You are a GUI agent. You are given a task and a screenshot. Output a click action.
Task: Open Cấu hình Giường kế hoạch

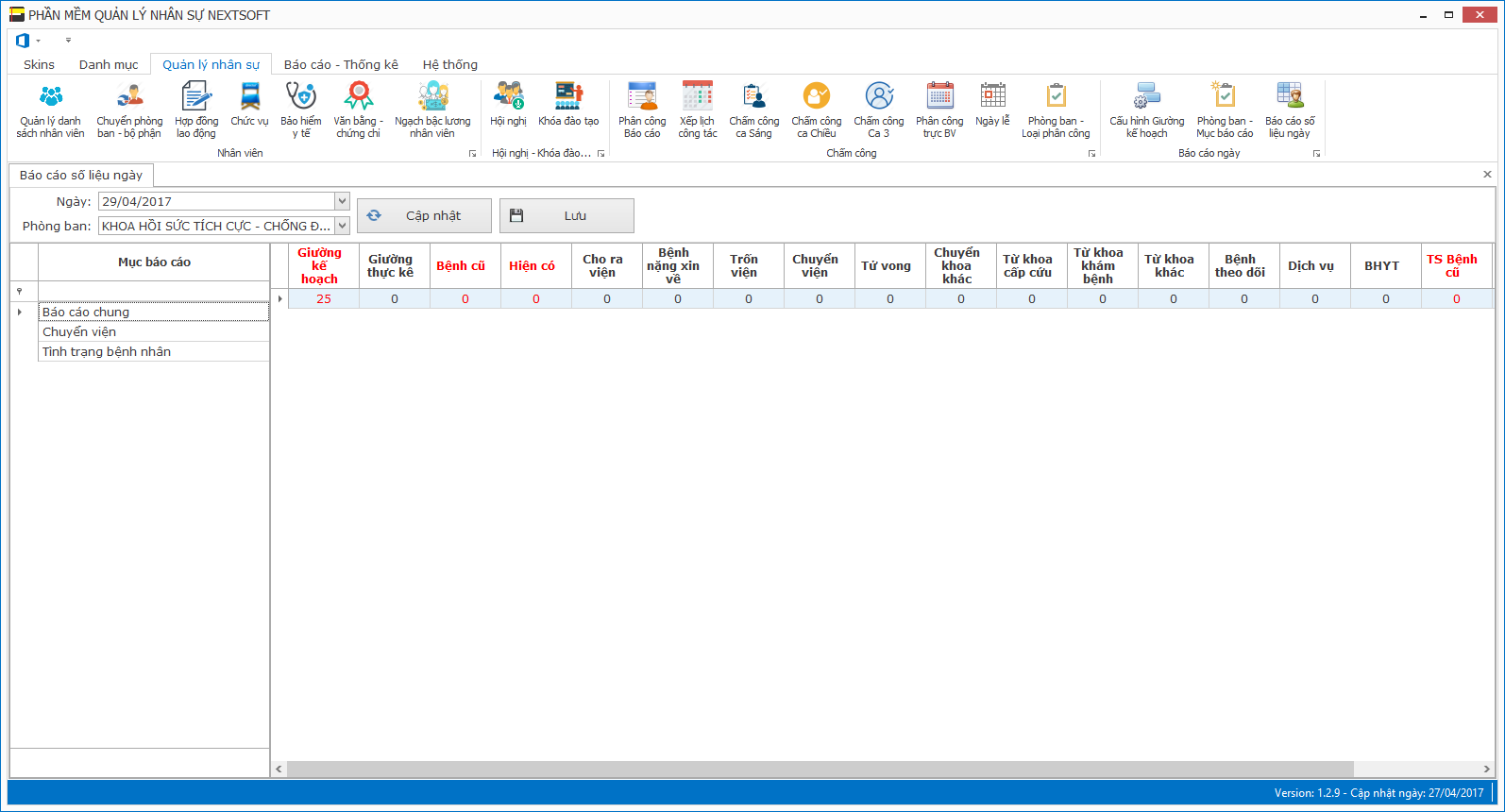pos(1147,110)
